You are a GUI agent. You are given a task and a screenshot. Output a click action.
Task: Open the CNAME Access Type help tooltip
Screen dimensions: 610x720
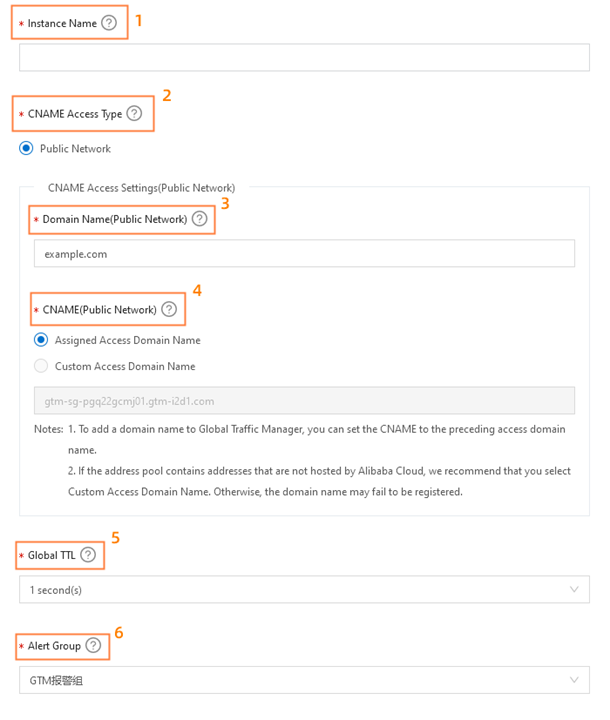point(134,114)
